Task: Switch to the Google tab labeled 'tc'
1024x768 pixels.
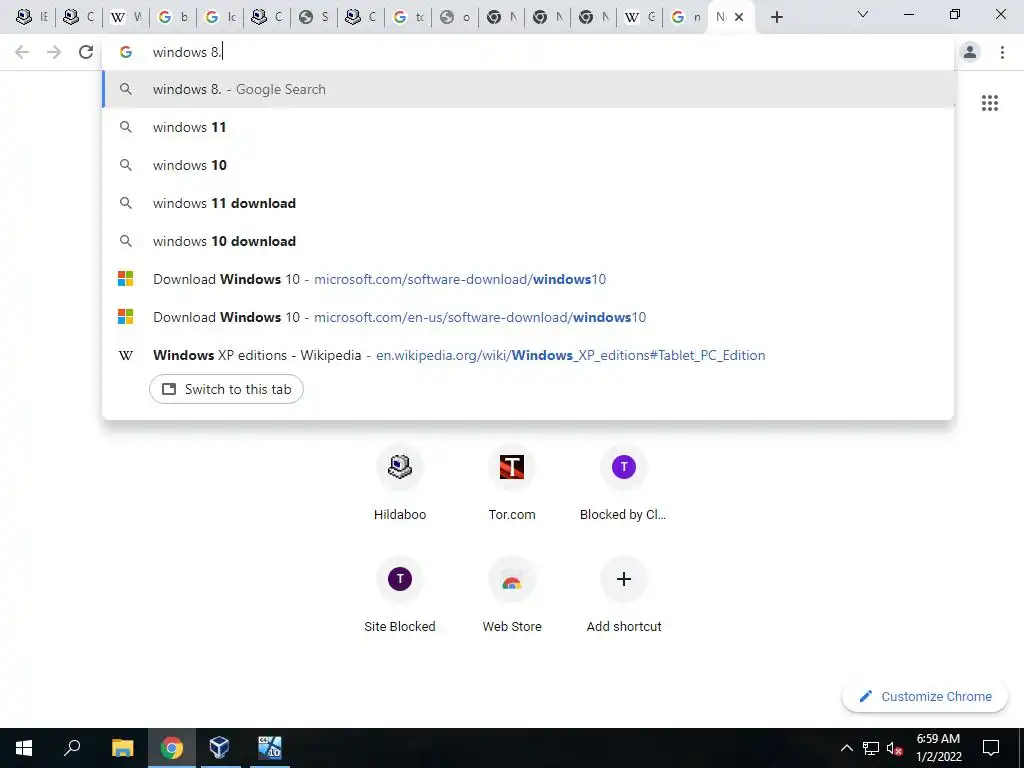Action: click(x=408, y=17)
